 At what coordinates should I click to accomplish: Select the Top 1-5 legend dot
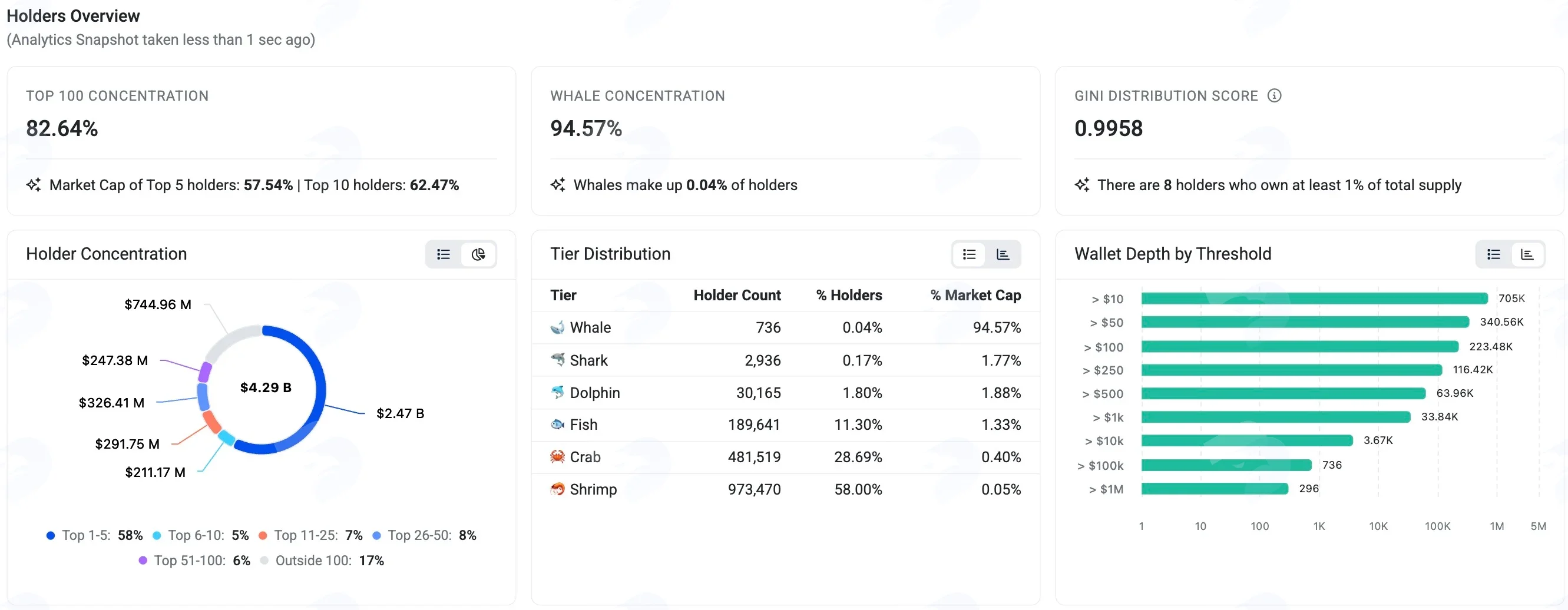(x=51, y=535)
